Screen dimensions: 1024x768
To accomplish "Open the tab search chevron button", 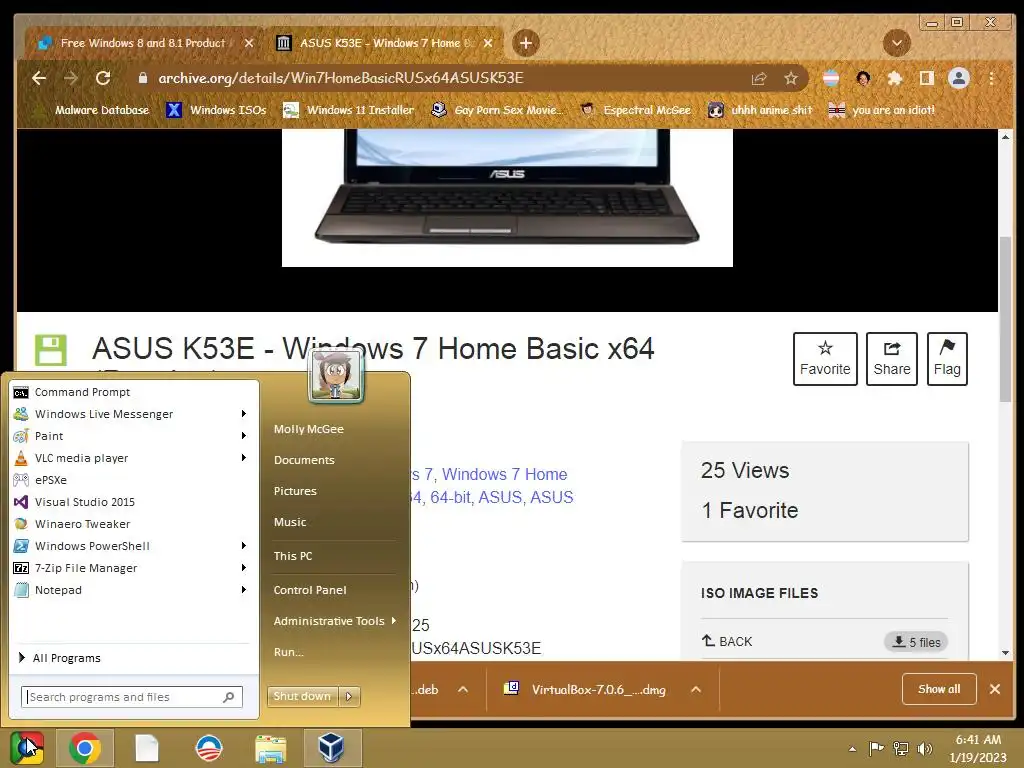I will [x=897, y=43].
